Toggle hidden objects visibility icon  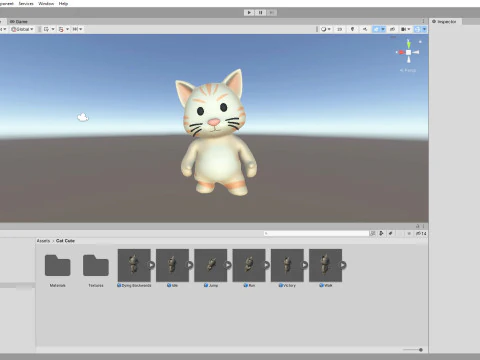(392, 29)
